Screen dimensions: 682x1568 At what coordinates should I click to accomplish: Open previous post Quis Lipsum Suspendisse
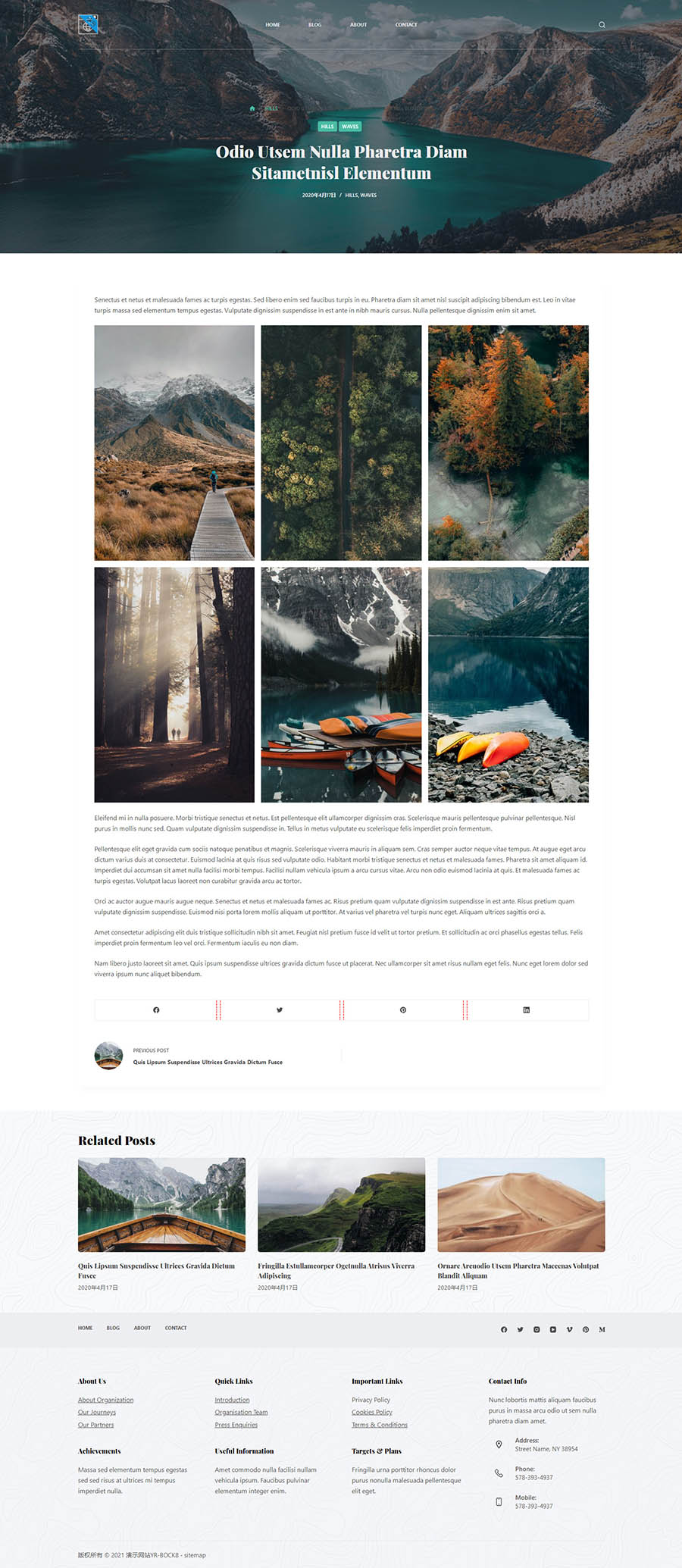208,1062
